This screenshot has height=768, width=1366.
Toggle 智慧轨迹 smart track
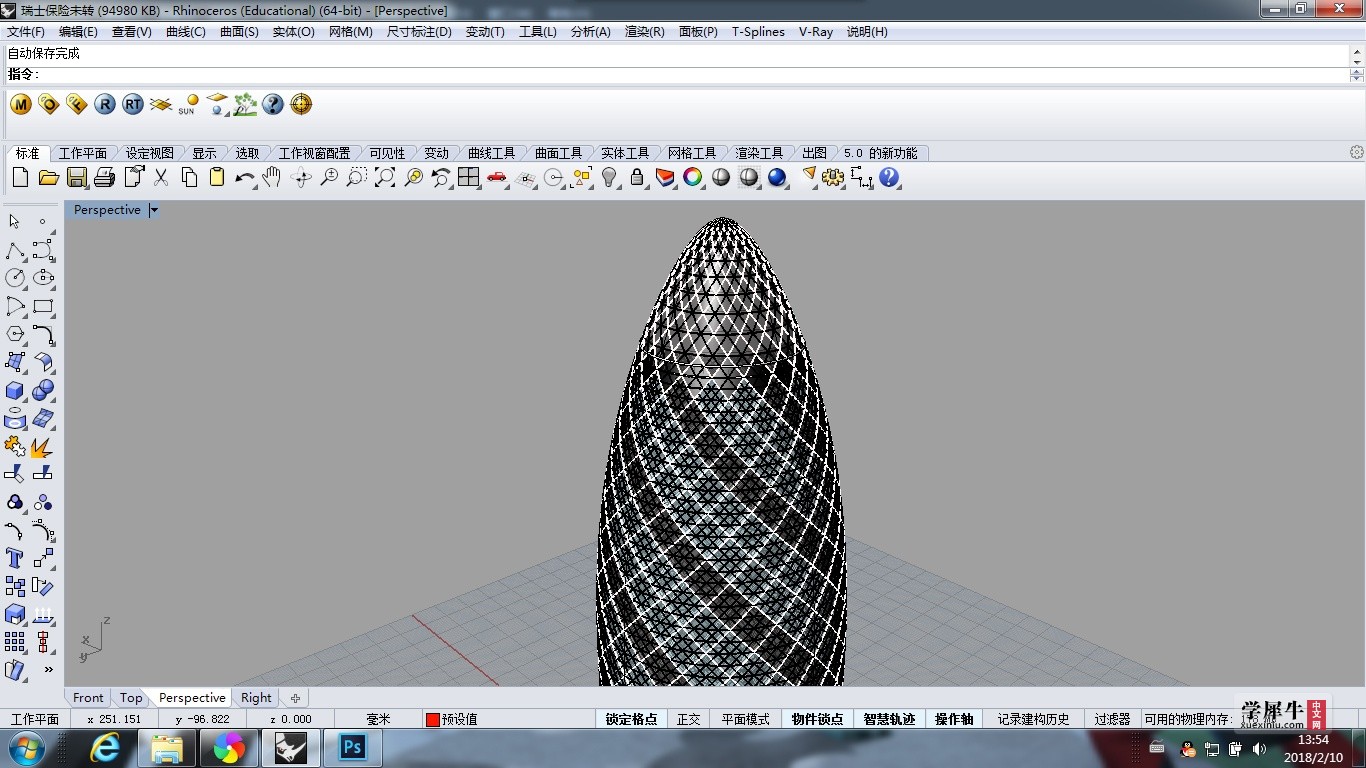coord(889,719)
